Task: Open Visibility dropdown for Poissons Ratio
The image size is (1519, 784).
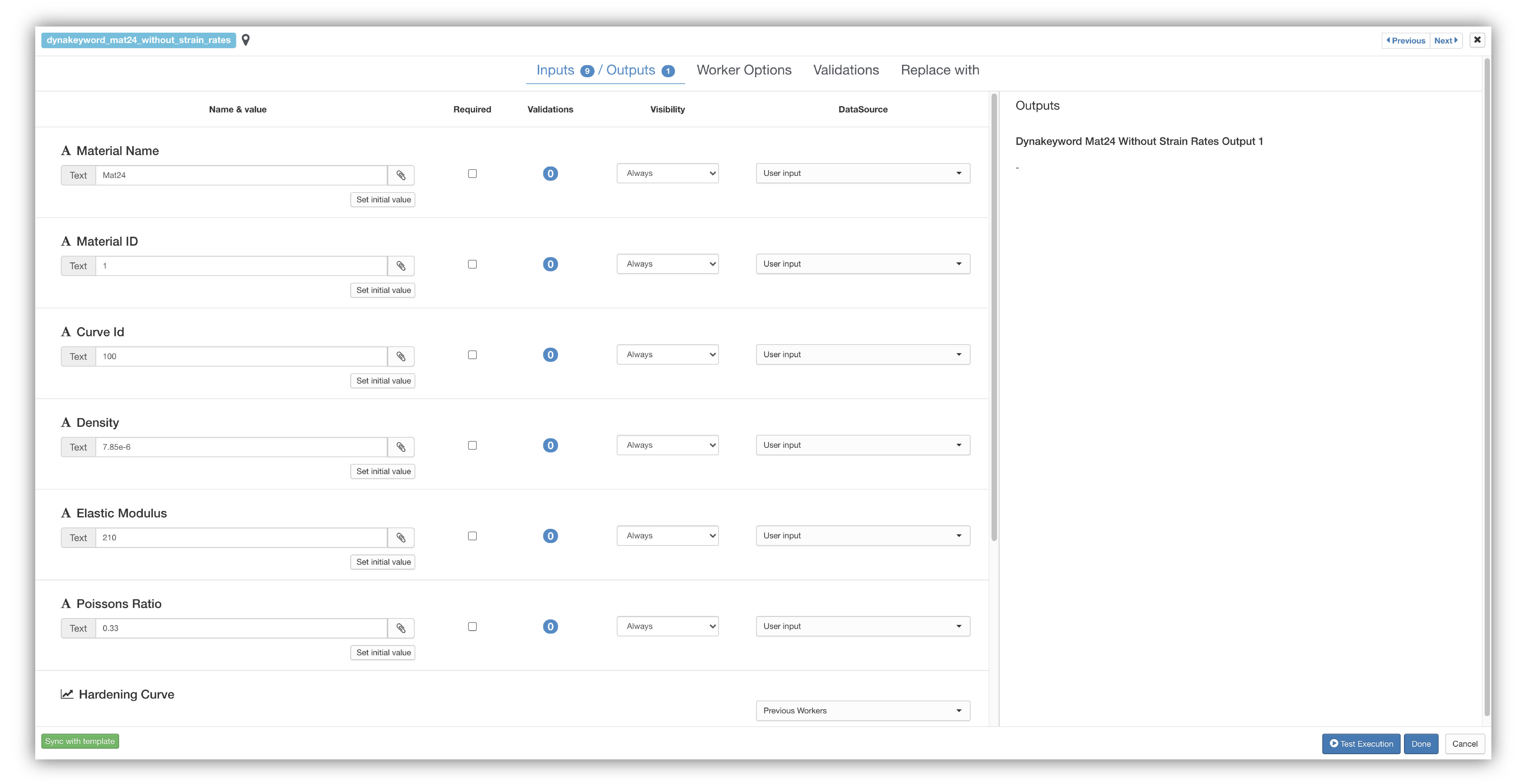Action: (x=668, y=626)
